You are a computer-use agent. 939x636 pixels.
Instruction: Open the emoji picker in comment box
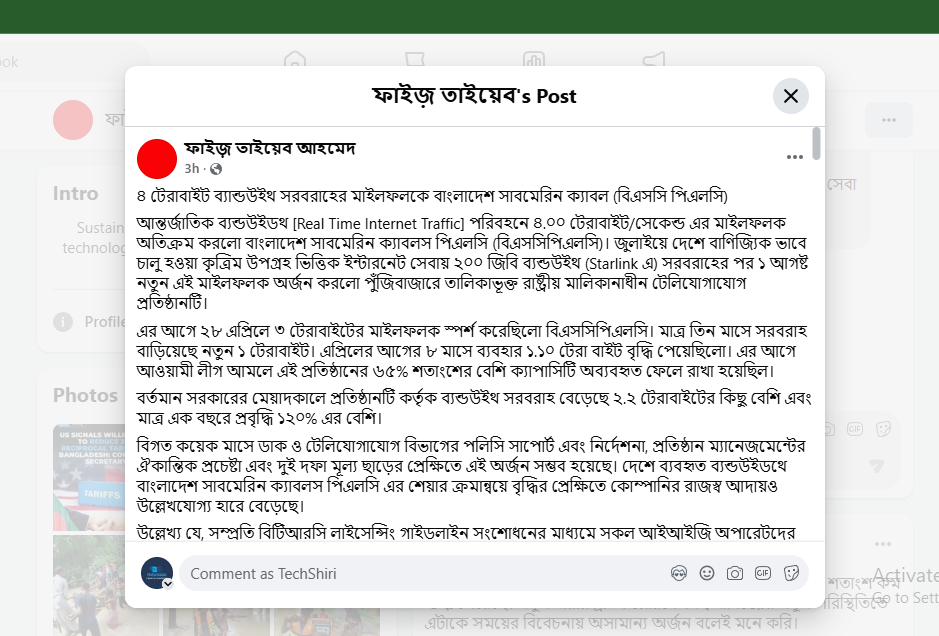click(707, 573)
